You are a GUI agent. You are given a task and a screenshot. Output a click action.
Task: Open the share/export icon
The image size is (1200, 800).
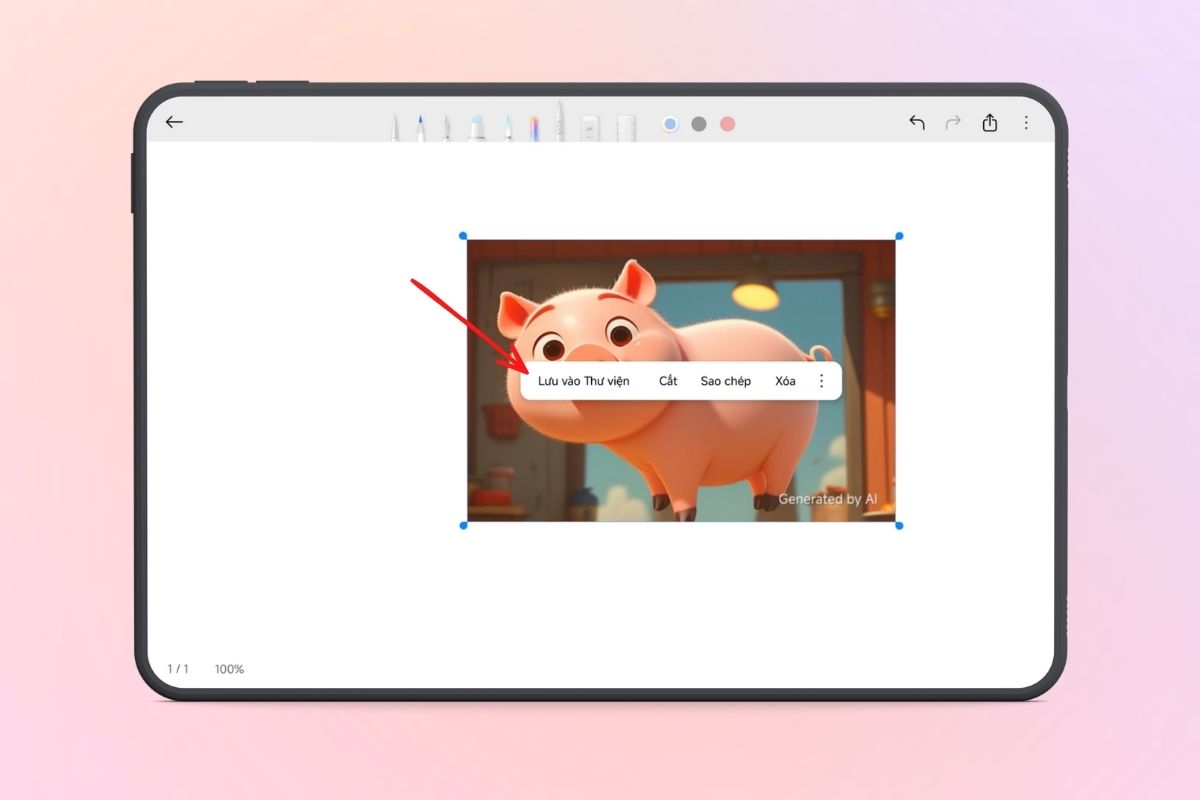tap(990, 123)
